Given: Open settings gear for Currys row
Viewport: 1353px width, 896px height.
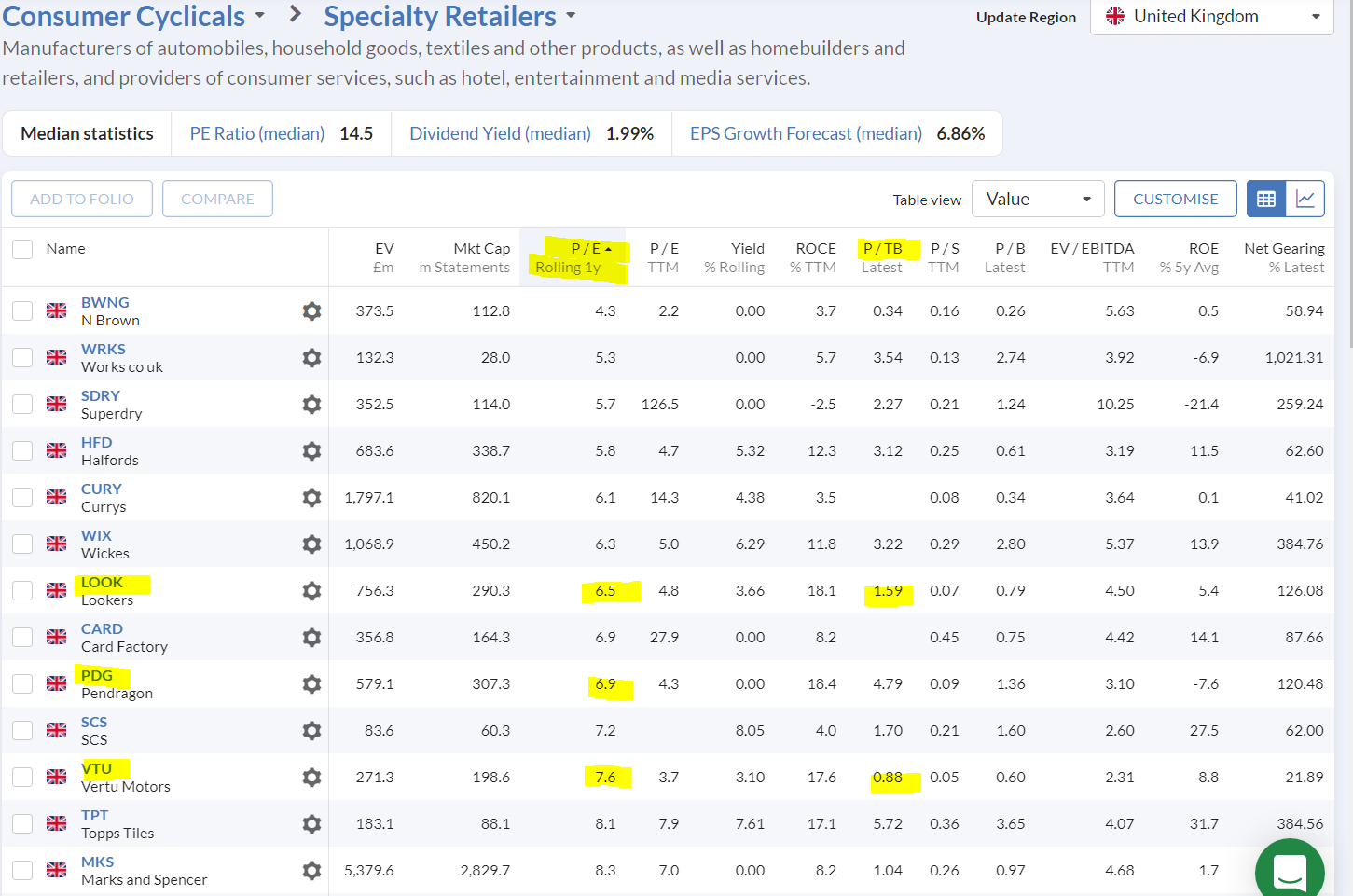Looking at the screenshot, I should click(311, 498).
